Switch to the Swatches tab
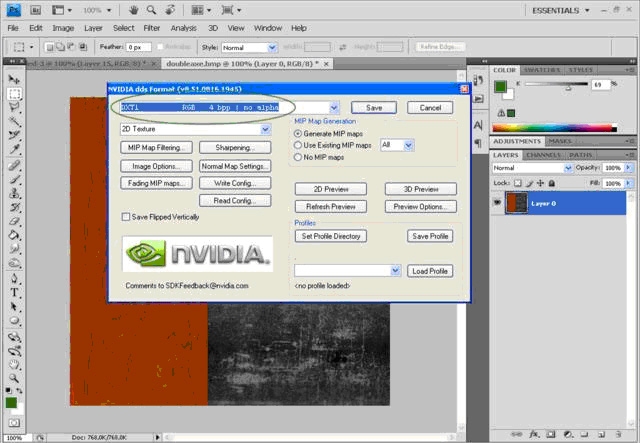Viewport: 640px width, 443px height. pos(542,70)
